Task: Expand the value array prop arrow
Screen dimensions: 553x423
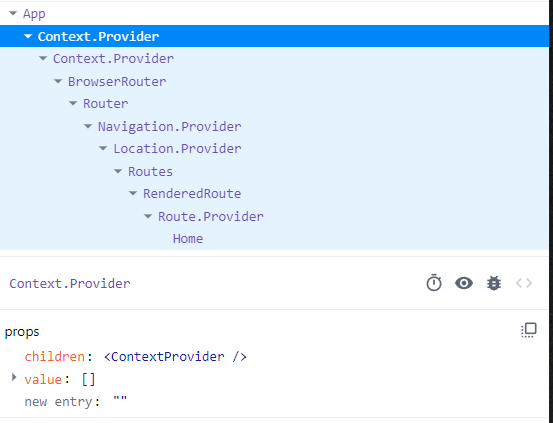Action: click(14, 377)
